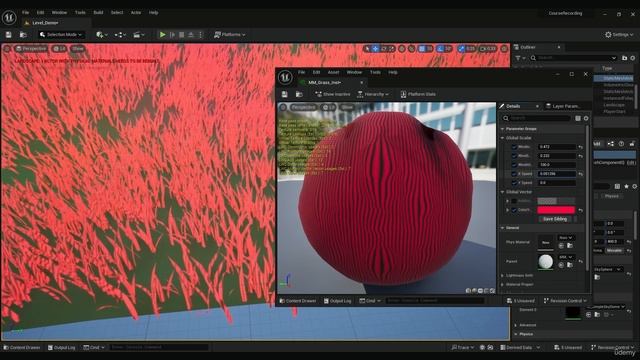Create new folder in the Outliner
This screenshot has width=640, height=360.
(624, 58)
